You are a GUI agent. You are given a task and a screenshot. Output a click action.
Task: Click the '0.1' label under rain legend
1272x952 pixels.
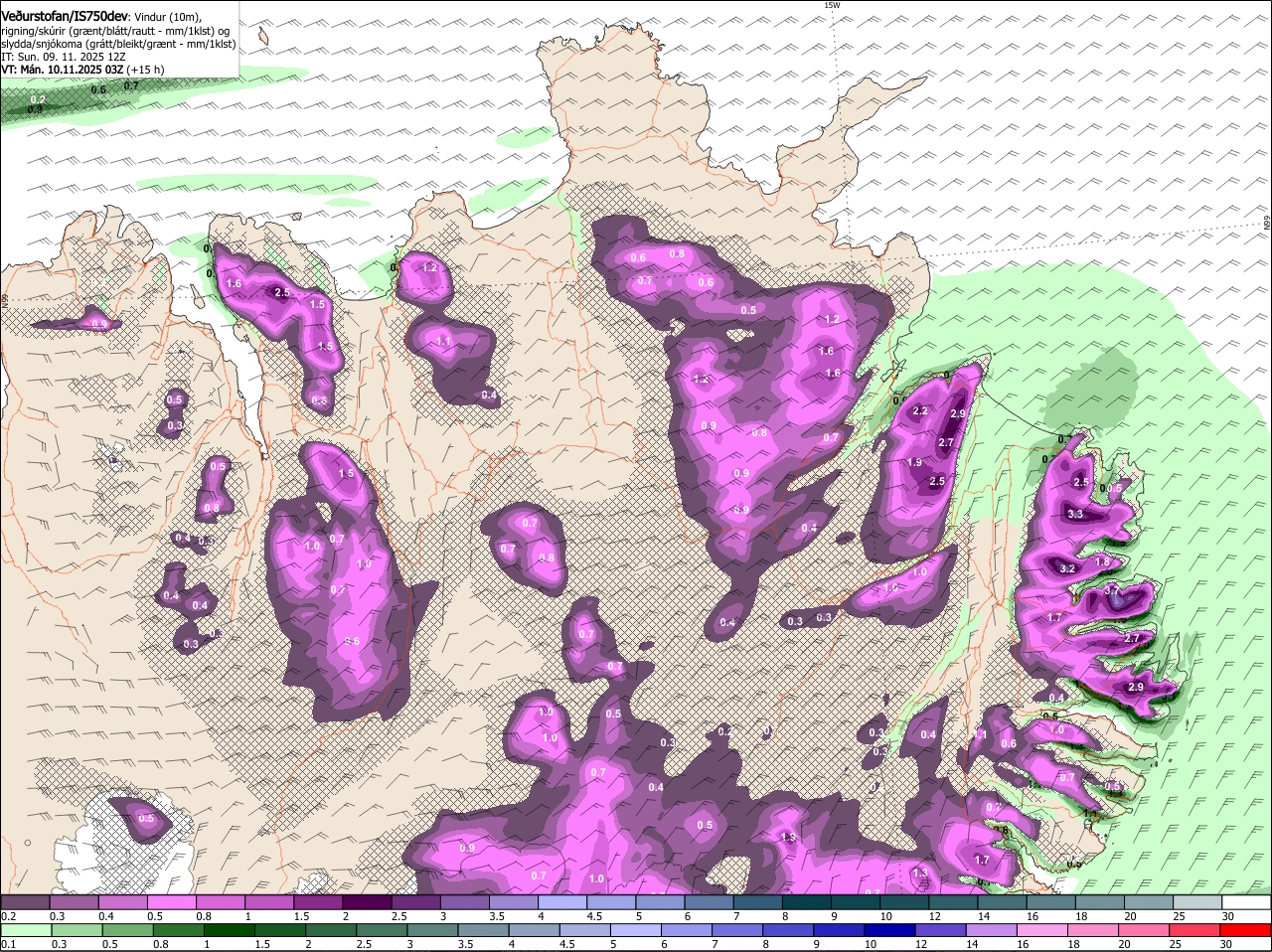(8, 944)
